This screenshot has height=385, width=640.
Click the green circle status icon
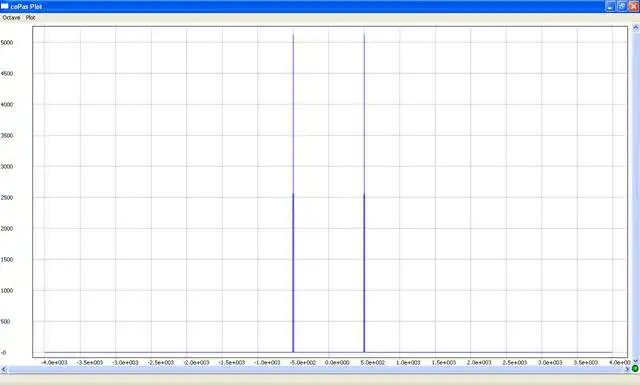[635, 369]
